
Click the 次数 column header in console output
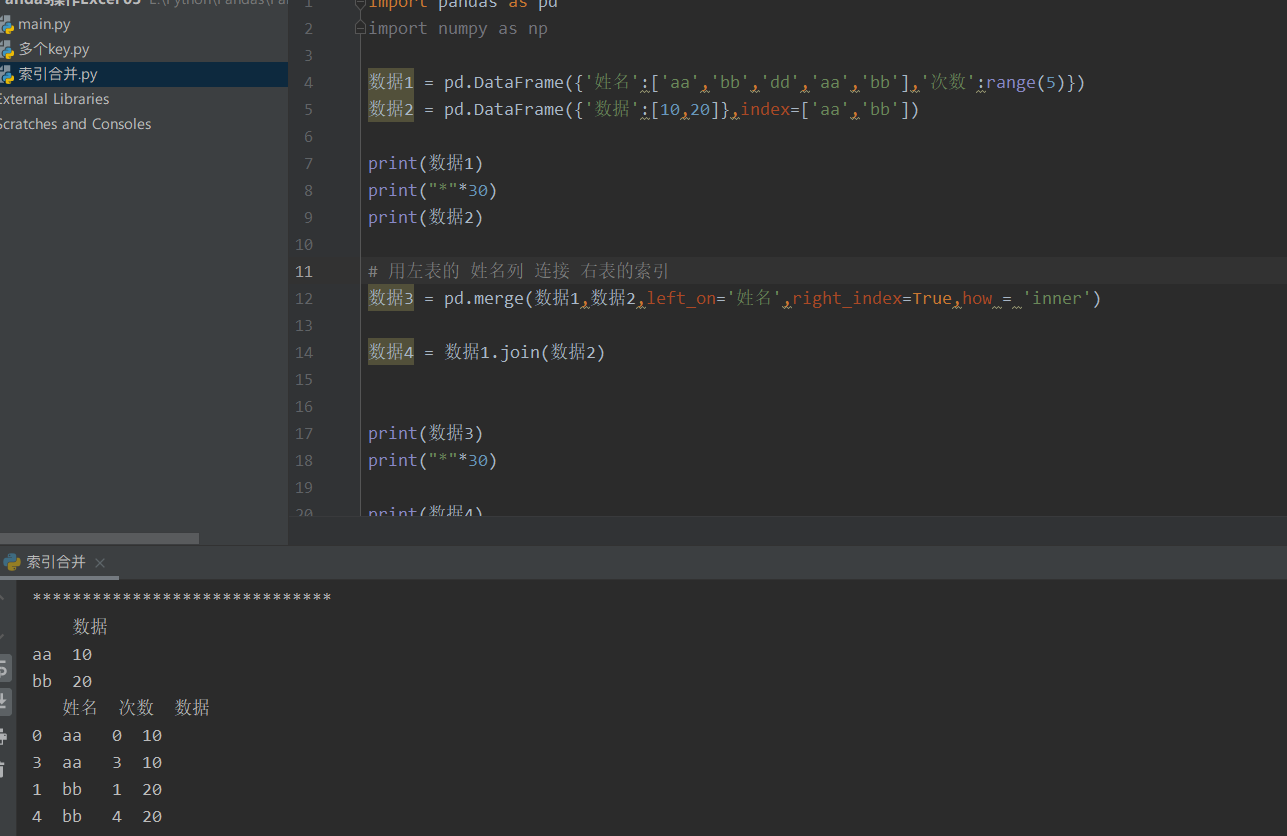pos(137,708)
